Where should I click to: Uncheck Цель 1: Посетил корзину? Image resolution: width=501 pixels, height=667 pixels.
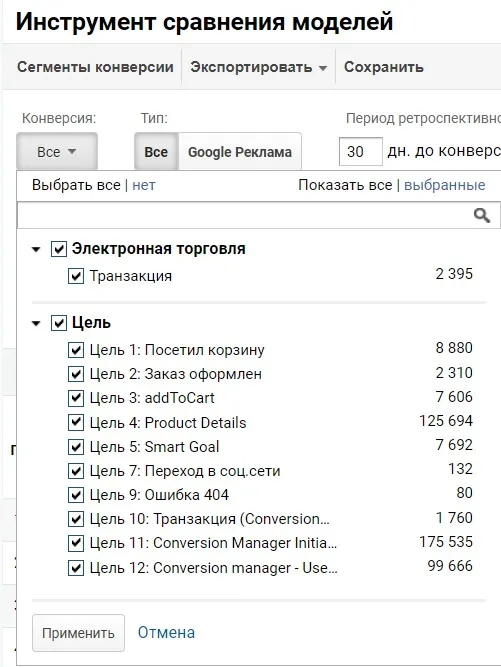click(76, 350)
